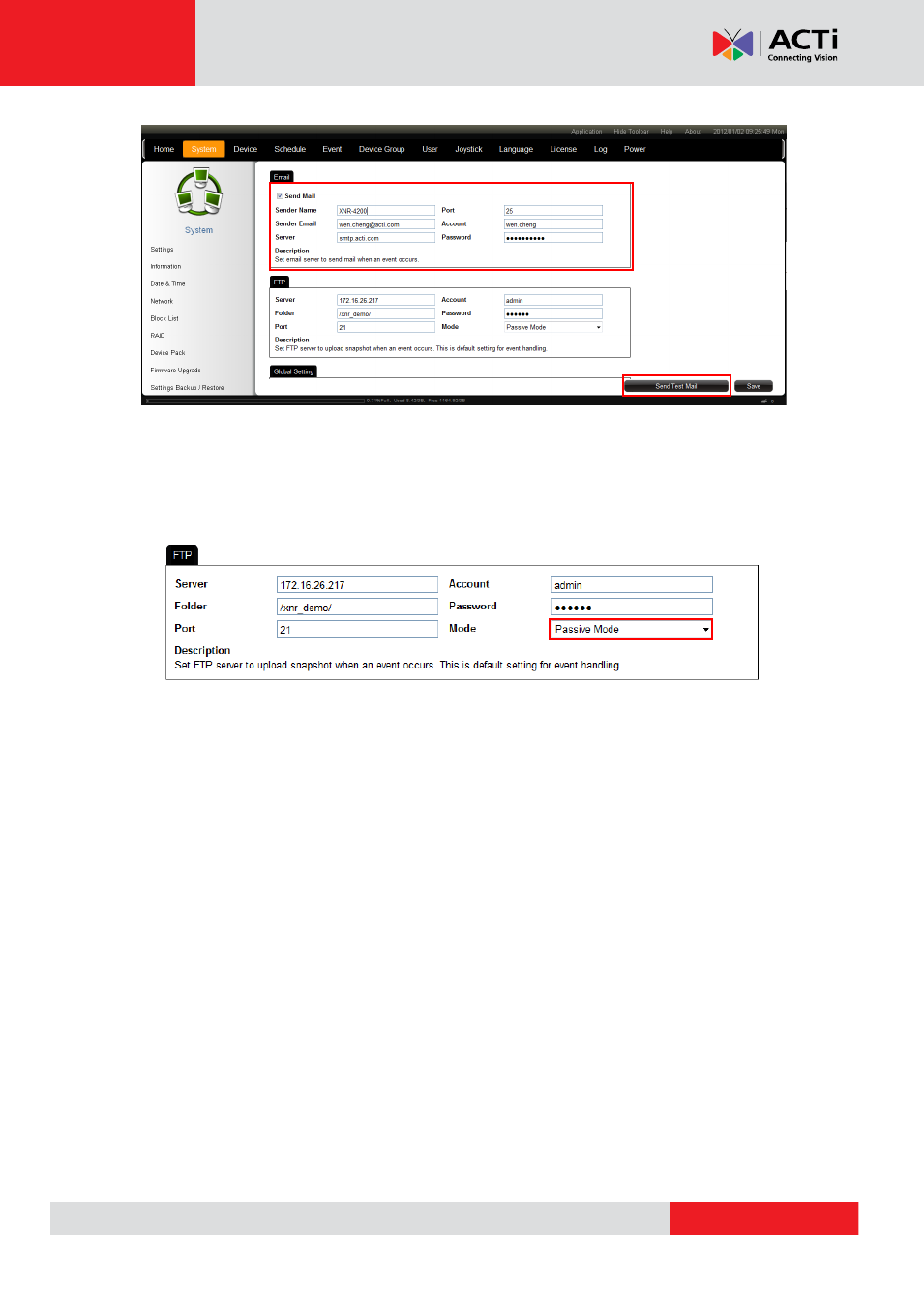Click the email Server field smtp.acti.com
This screenshot has width=924, height=1306.
tap(386, 237)
